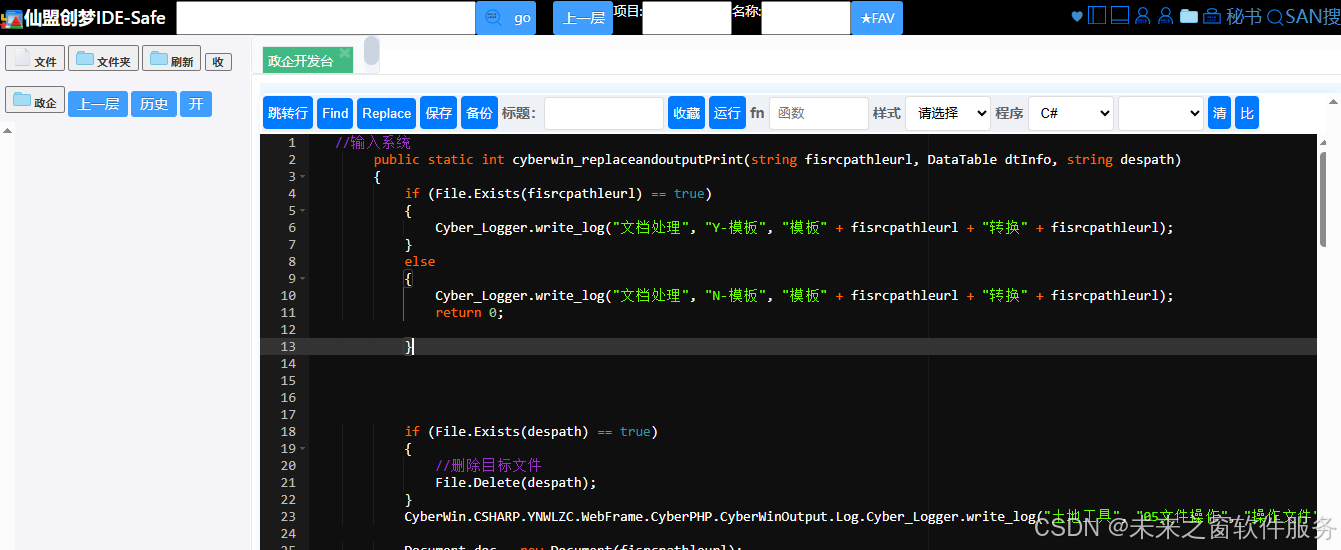Viewport: 1341px width, 550px height.
Task: Click the second user avatar icon
Action: (x=1165, y=16)
